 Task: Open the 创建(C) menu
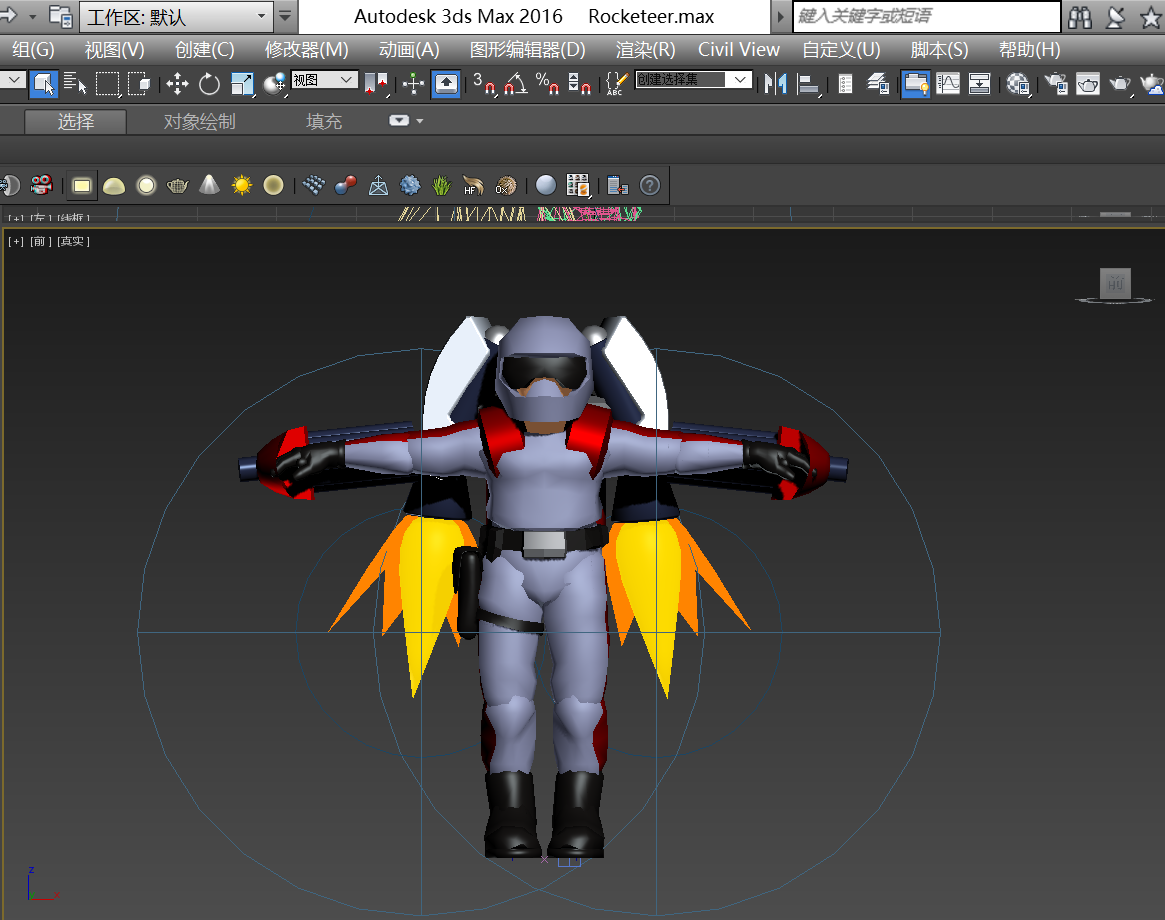[204, 50]
